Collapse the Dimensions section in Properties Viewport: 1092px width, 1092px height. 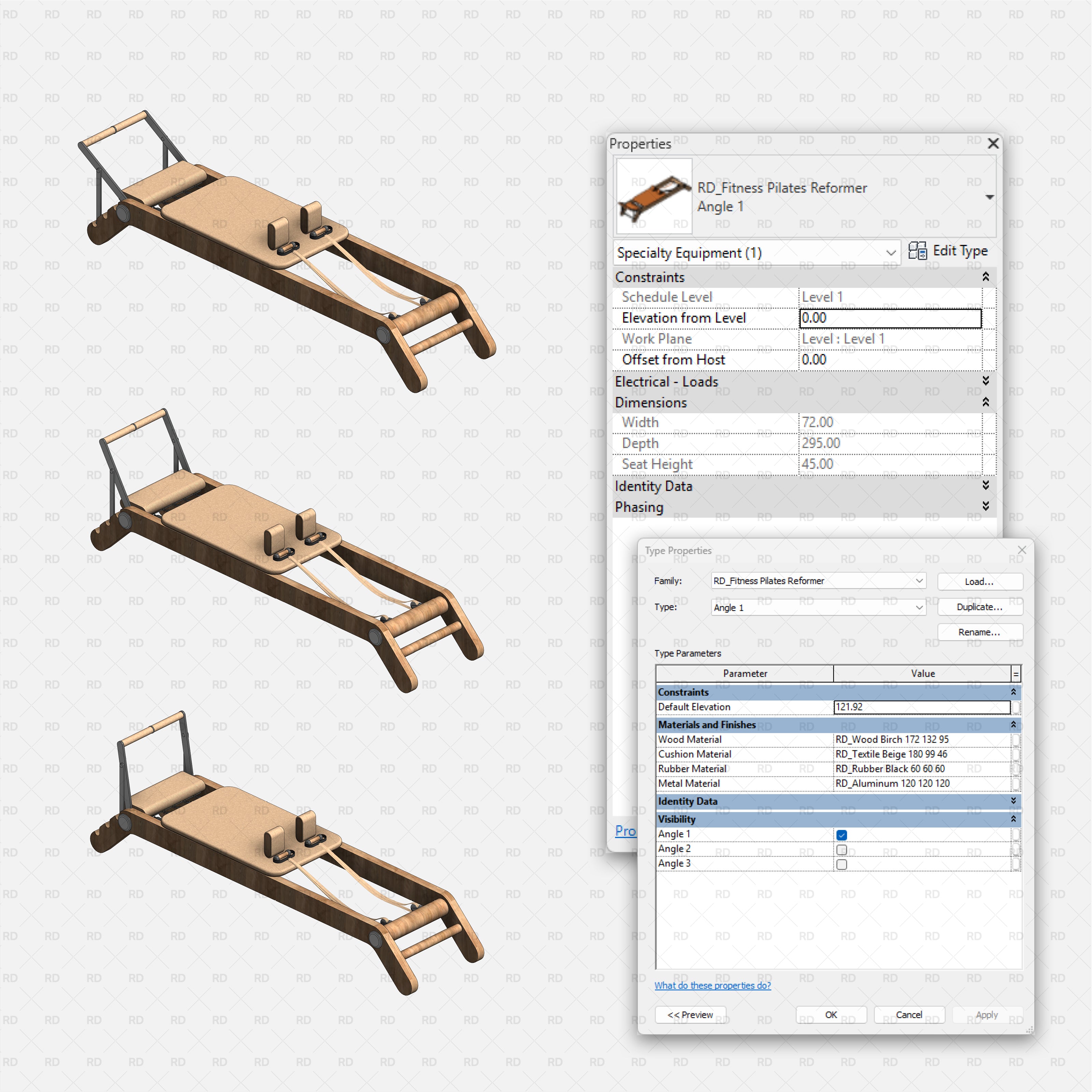point(986,402)
